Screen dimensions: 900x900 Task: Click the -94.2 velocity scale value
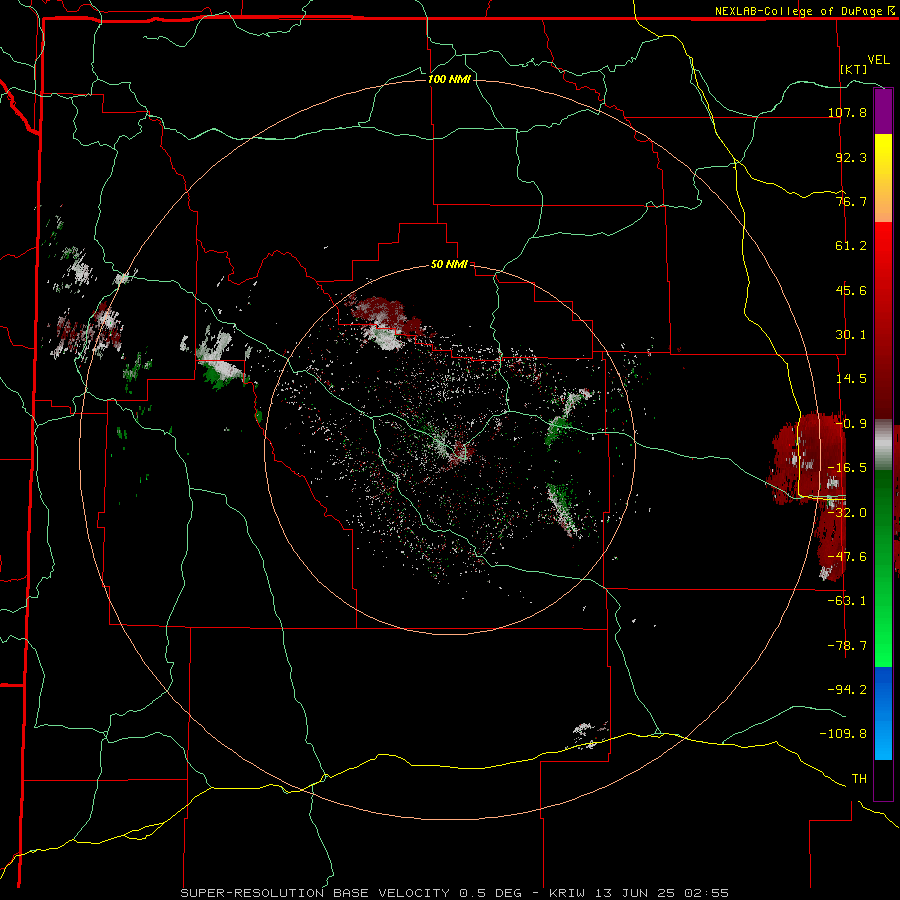847,689
